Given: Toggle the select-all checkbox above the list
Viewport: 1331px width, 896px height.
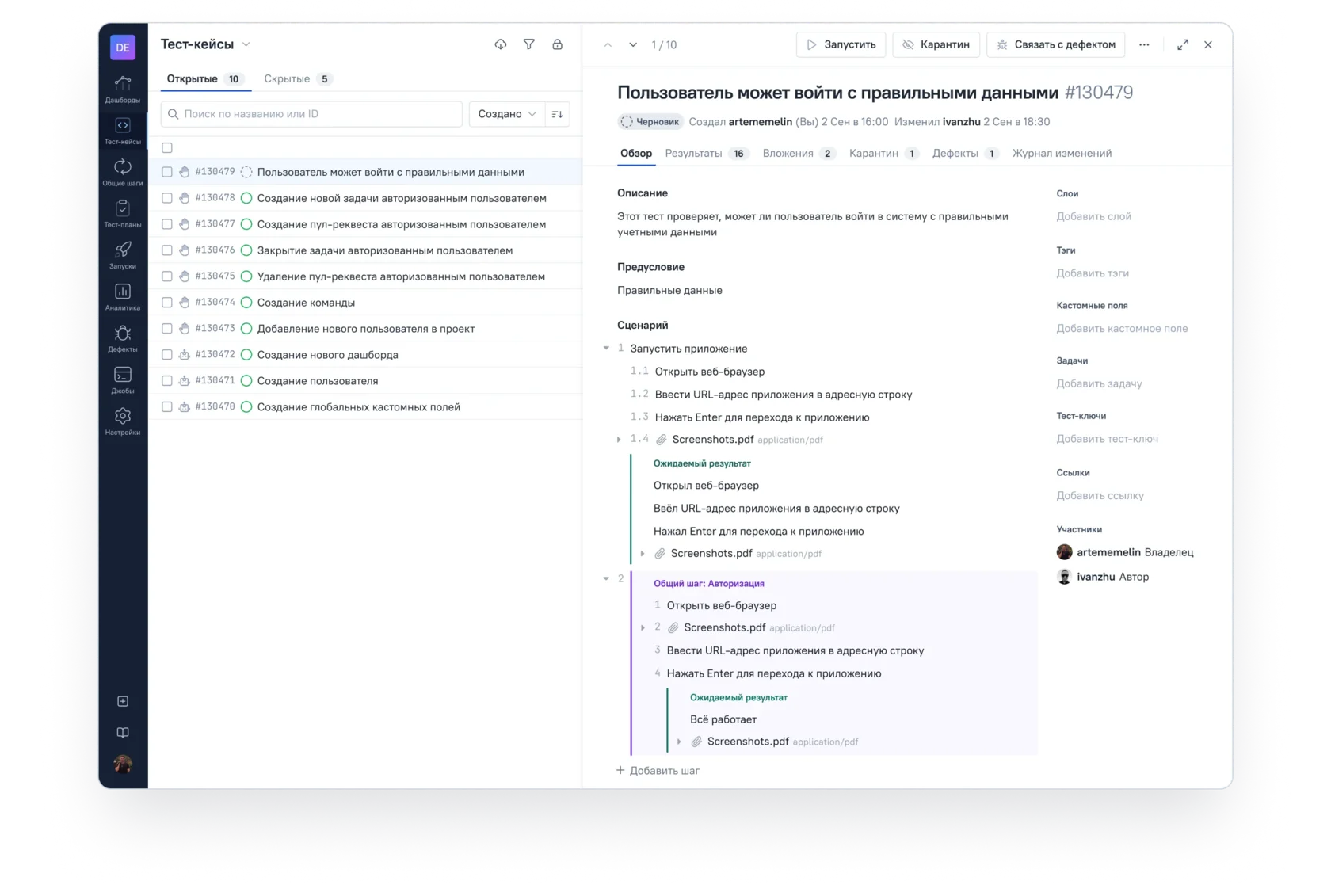Looking at the screenshot, I should coord(167,148).
